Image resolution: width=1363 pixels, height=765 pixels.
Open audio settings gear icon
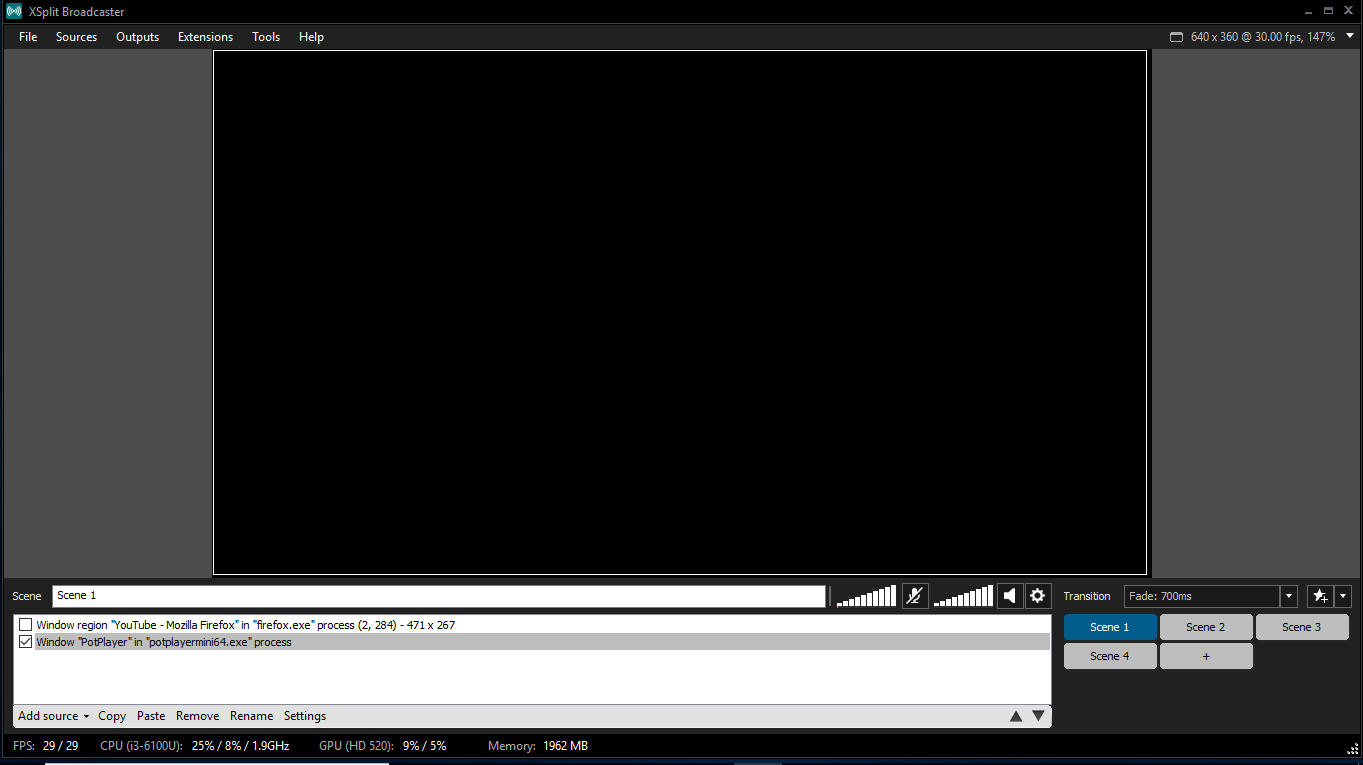tap(1038, 596)
